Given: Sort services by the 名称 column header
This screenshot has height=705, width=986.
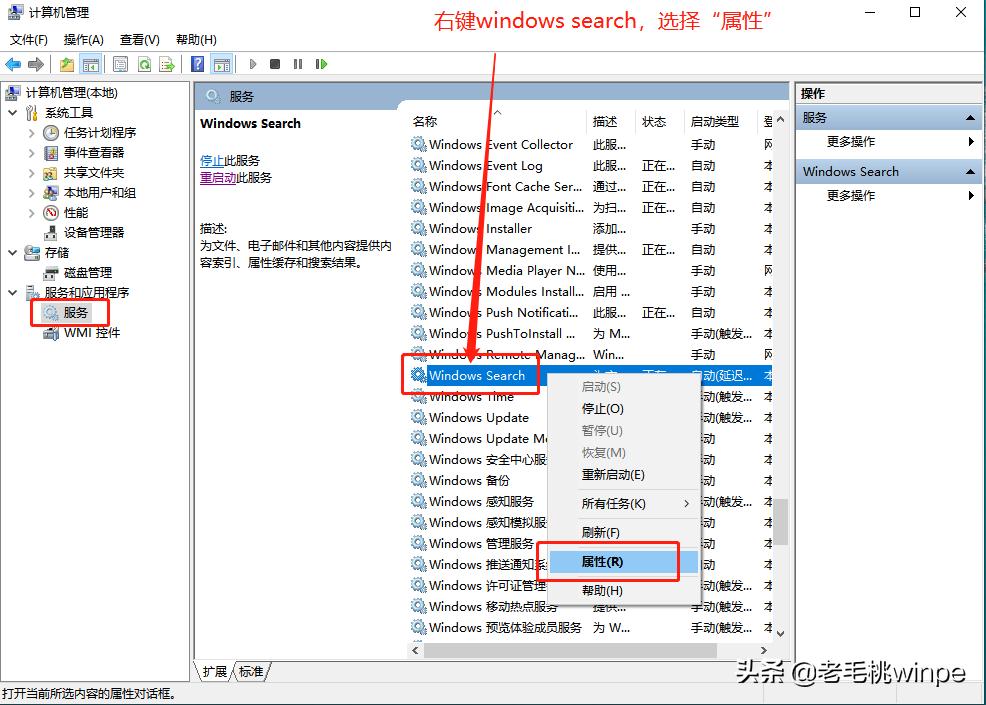Looking at the screenshot, I should pyautogui.click(x=425, y=120).
